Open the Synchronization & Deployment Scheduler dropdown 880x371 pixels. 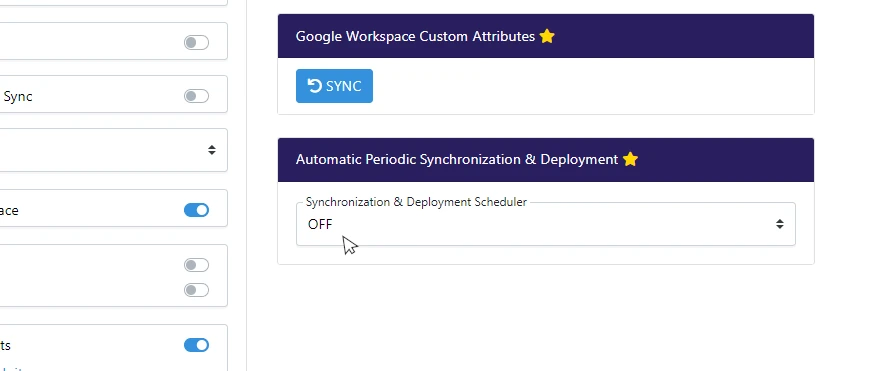coord(546,224)
